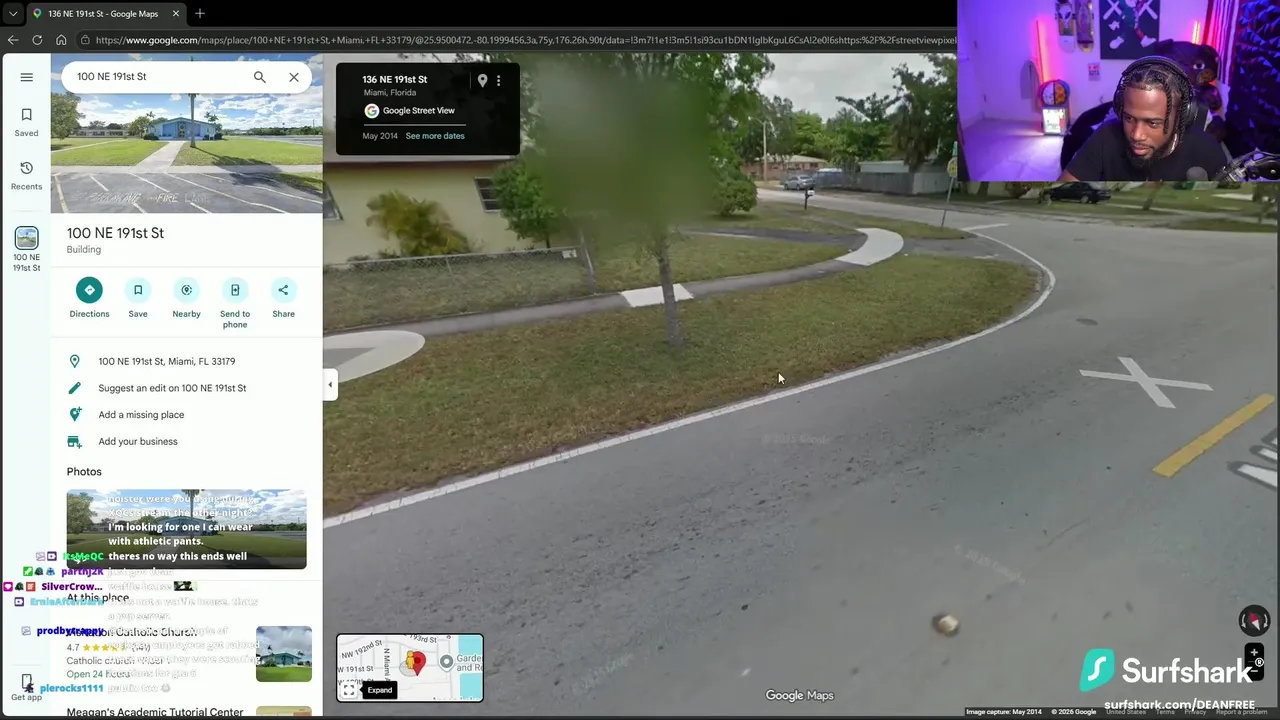The width and height of the screenshot is (1280, 720).
Task: Click the location pin icon in Street View card
Action: (482, 80)
